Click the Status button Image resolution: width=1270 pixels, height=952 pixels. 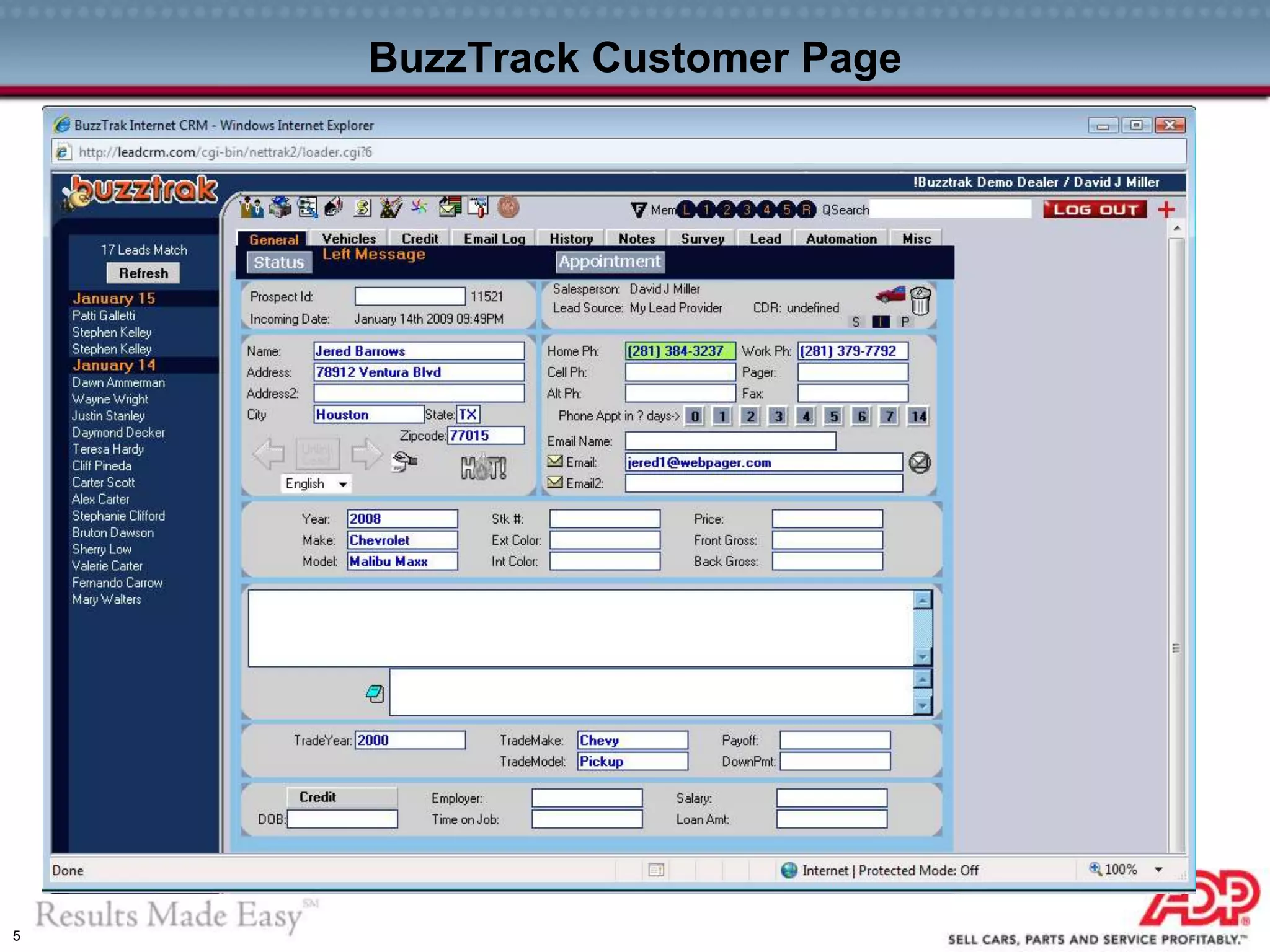click(x=279, y=262)
